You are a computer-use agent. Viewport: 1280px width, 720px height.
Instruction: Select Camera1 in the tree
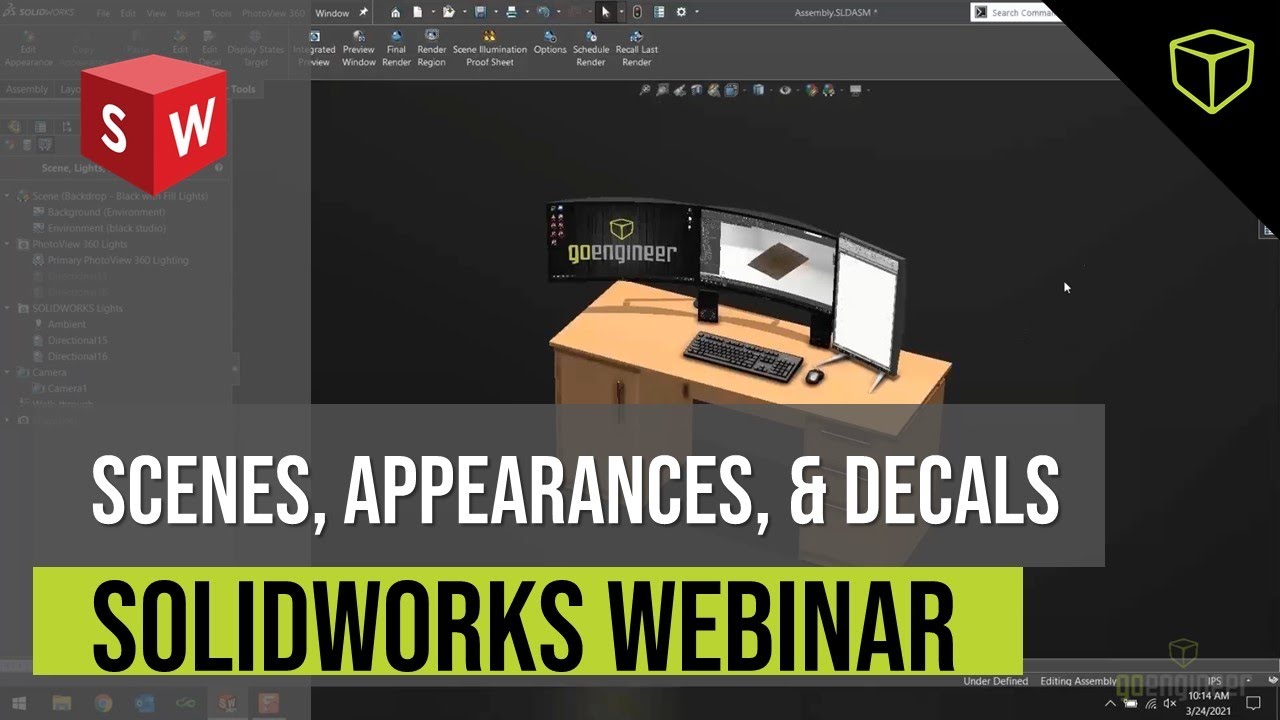[67, 388]
